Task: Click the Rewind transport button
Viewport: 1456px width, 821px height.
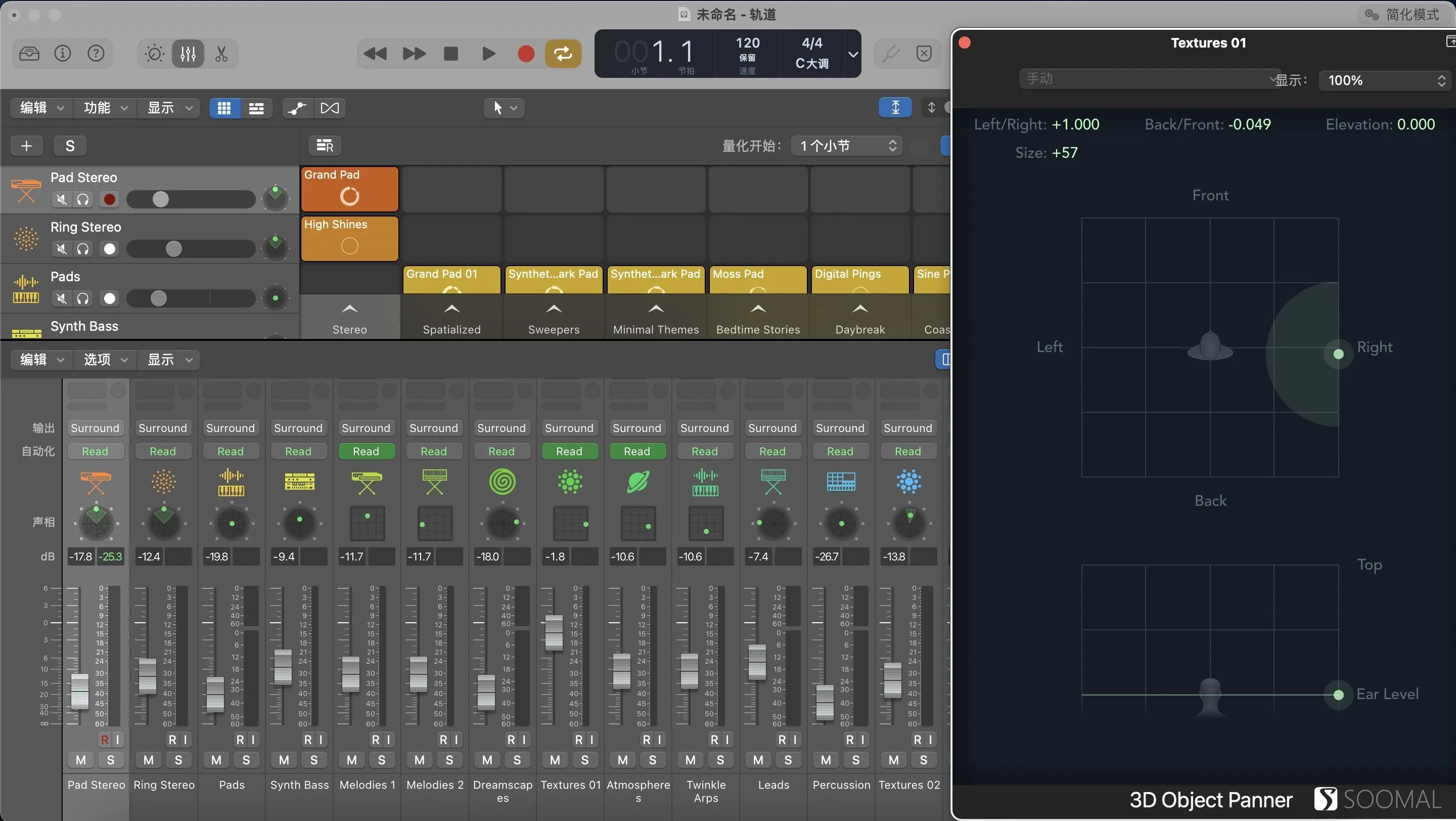Action: pos(375,54)
